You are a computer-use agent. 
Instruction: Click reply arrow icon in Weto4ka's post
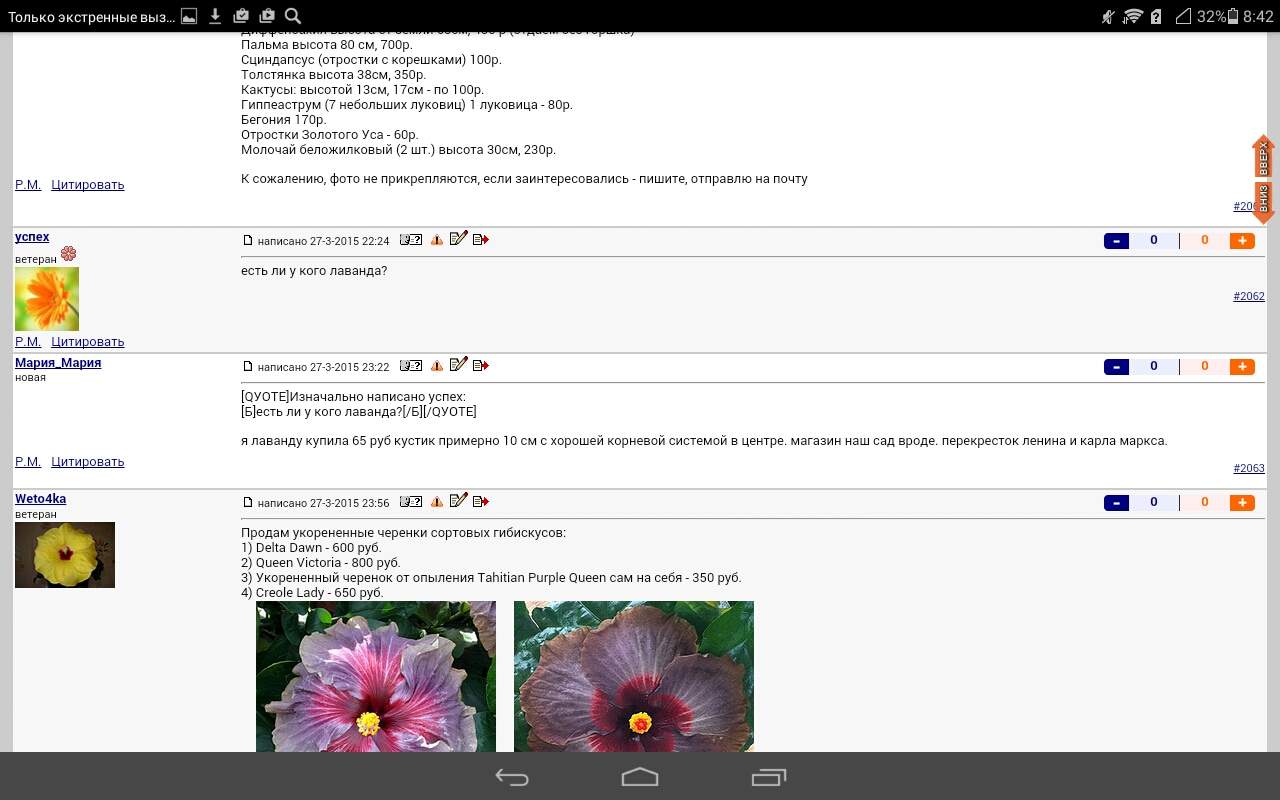(481, 502)
